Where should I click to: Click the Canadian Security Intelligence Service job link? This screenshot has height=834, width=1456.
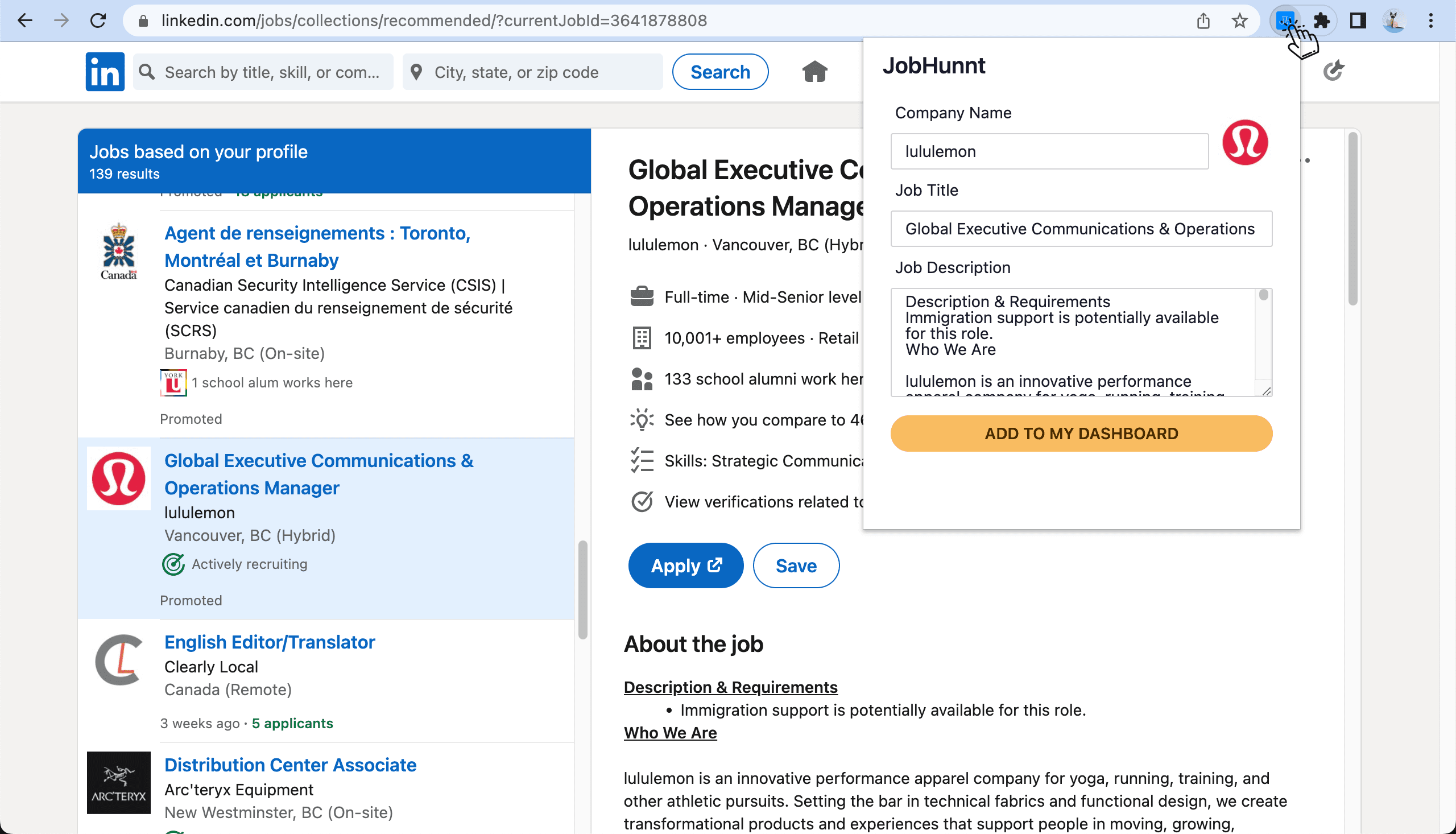tap(317, 246)
